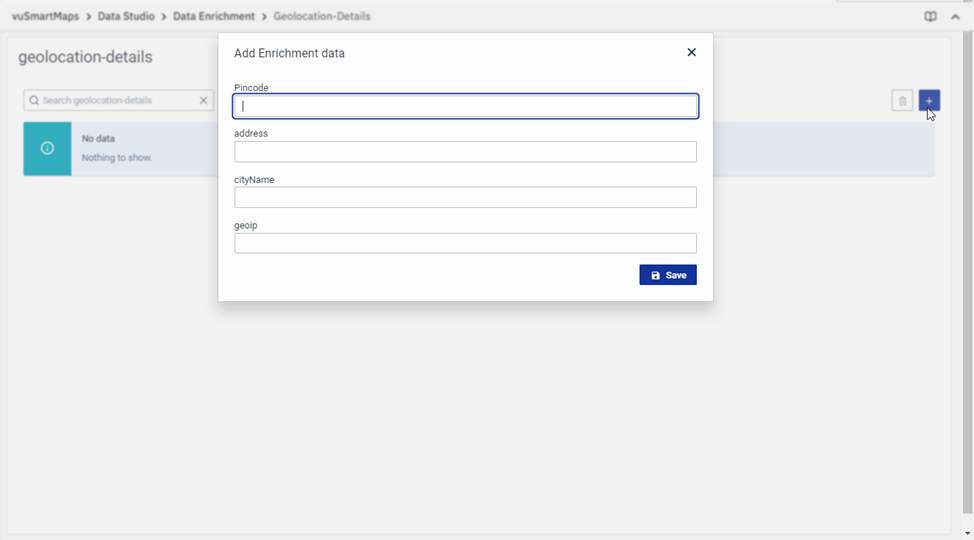The height and width of the screenshot is (540, 974).
Task: Click the add enrichment plus icon
Action: [x=929, y=100]
